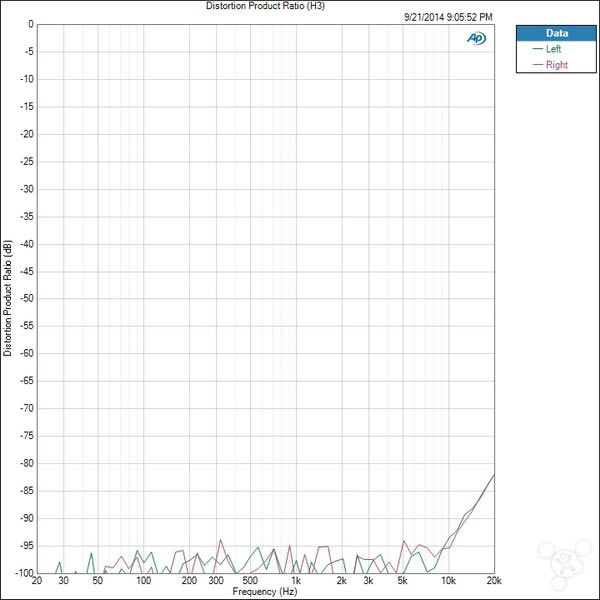Viewport: 600px width, 600px height.
Task: Select the Left channel legend entry
Action: pyautogui.click(x=553, y=48)
